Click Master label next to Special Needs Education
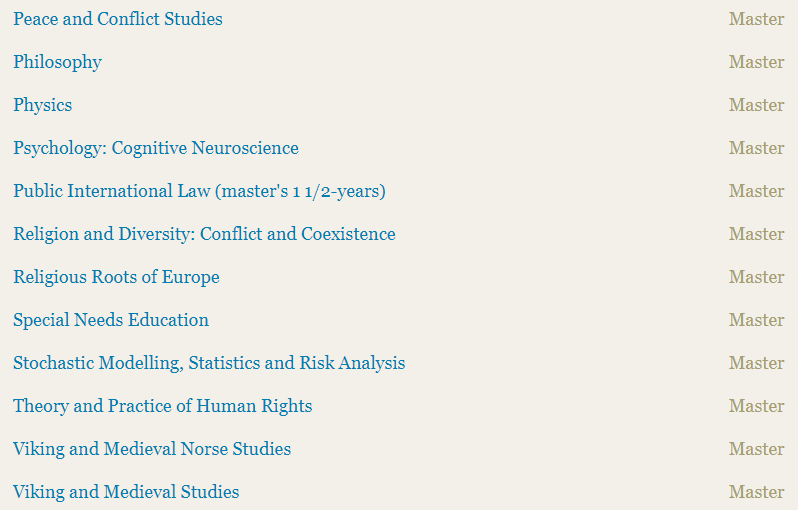The width and height of the screenshot is (798, 510). coord(756,320)
